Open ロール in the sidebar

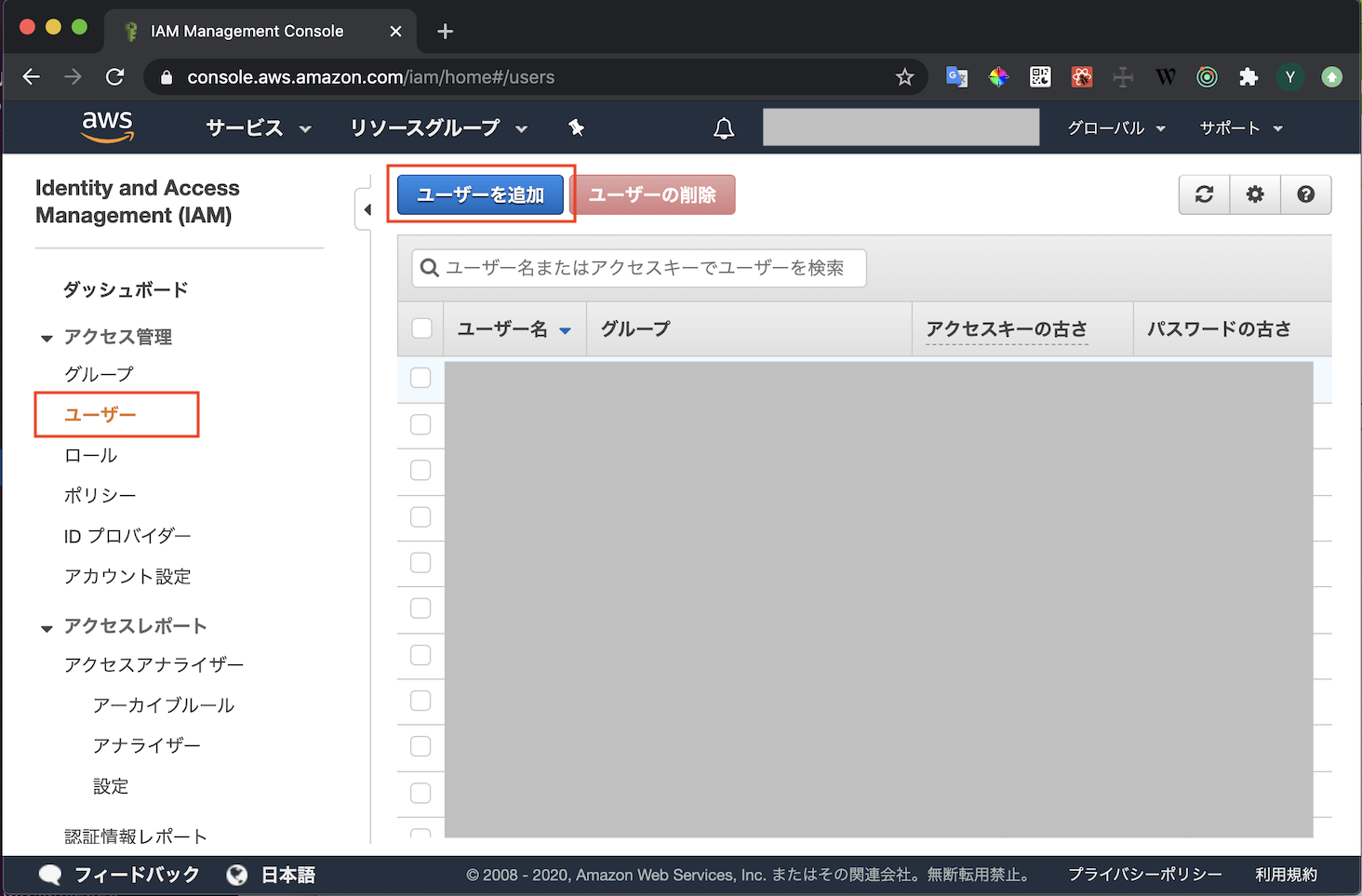point(90,455)
